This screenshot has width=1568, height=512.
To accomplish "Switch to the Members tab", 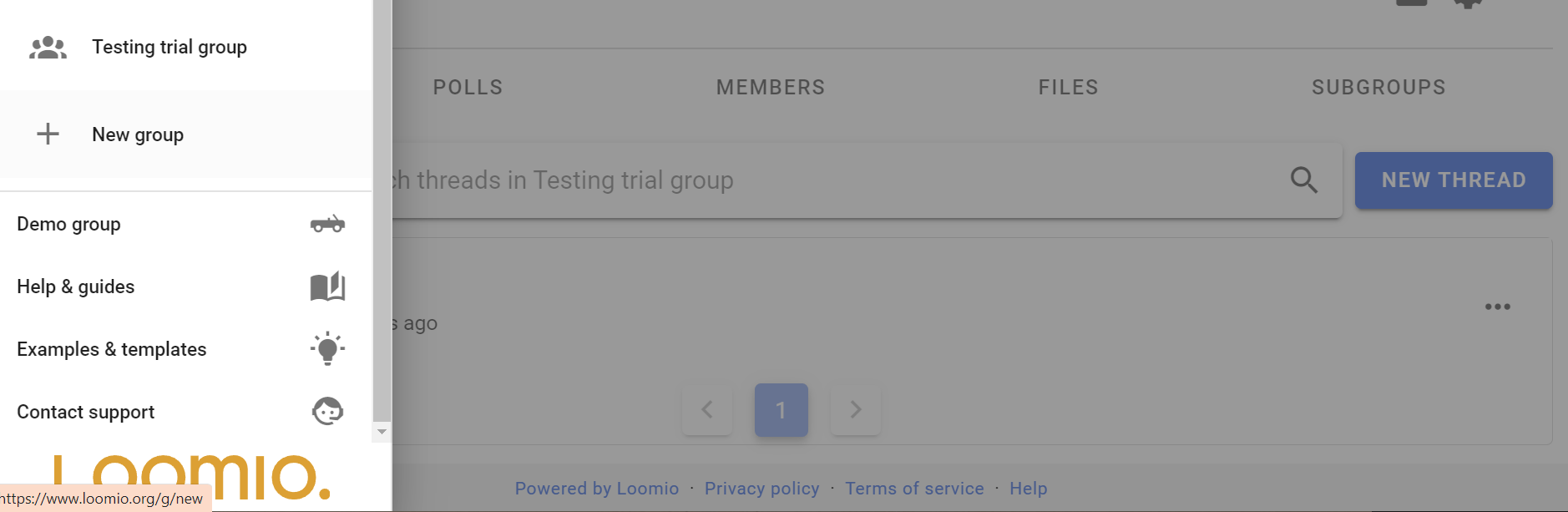I will click(771, 87).
